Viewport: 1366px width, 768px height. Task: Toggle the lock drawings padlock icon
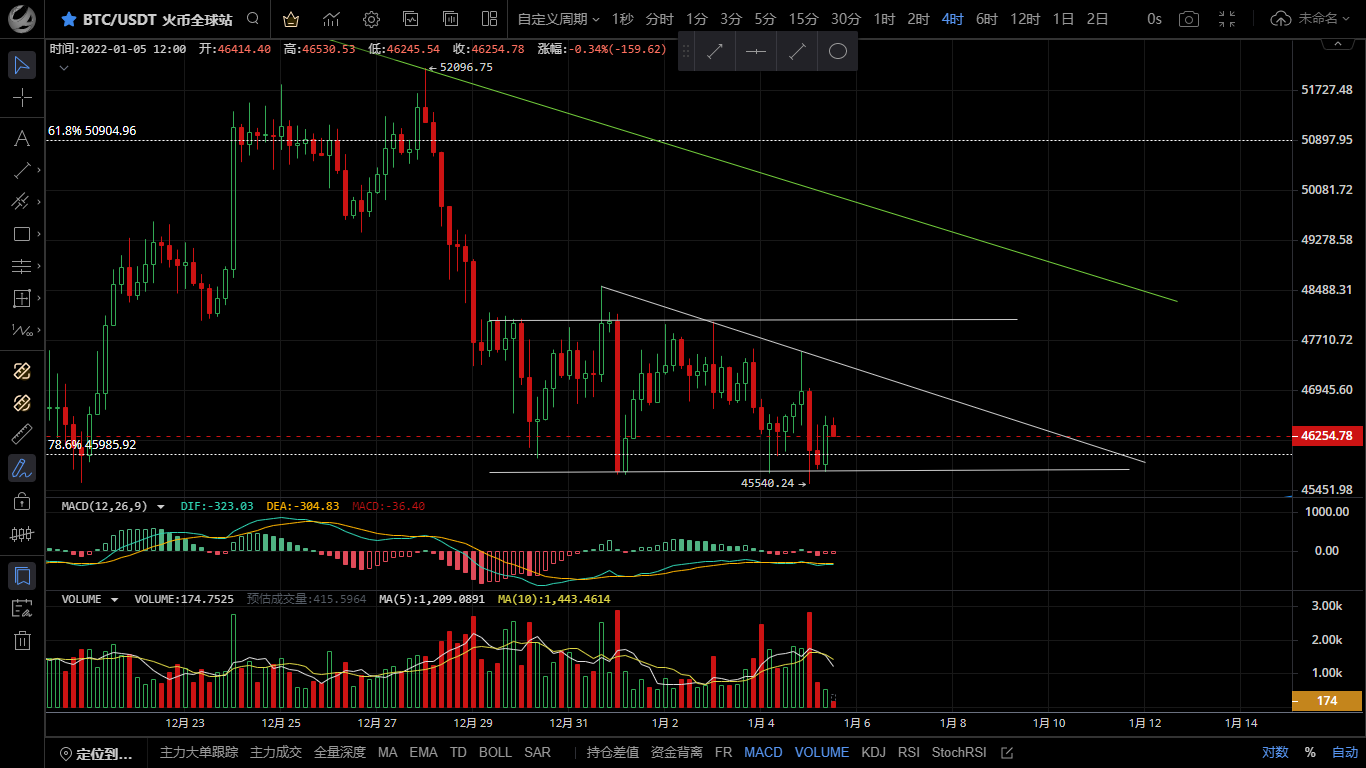(22, 501)
